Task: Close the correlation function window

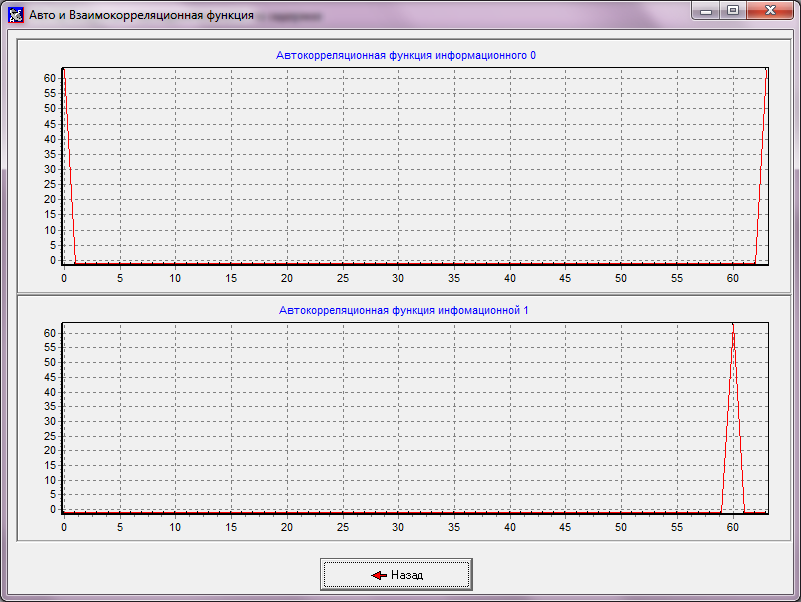Action: pyautogui.click(x=770, y=10)
